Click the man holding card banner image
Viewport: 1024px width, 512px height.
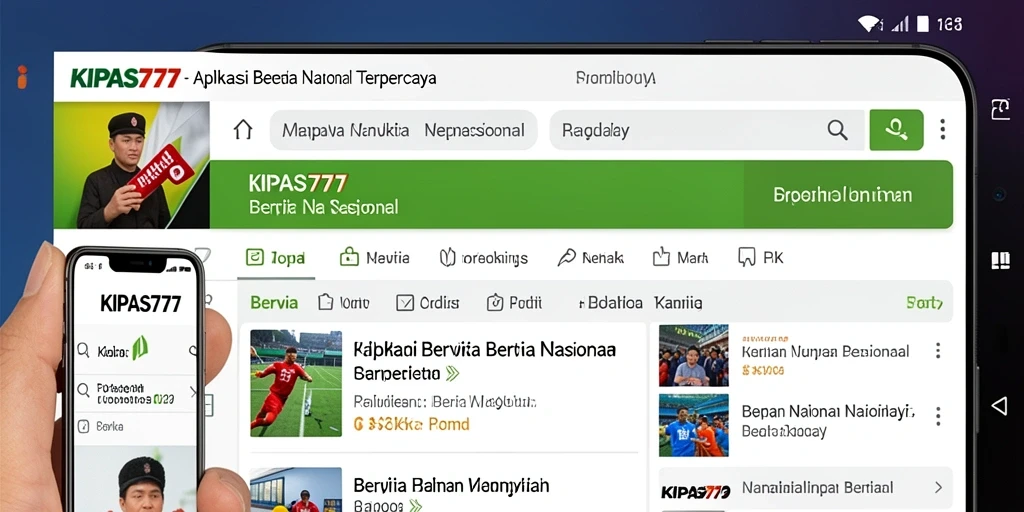click(132, 165)
